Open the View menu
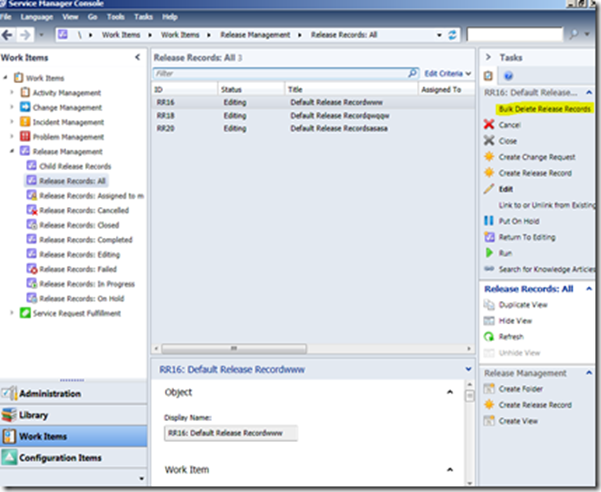 (70, 17)
